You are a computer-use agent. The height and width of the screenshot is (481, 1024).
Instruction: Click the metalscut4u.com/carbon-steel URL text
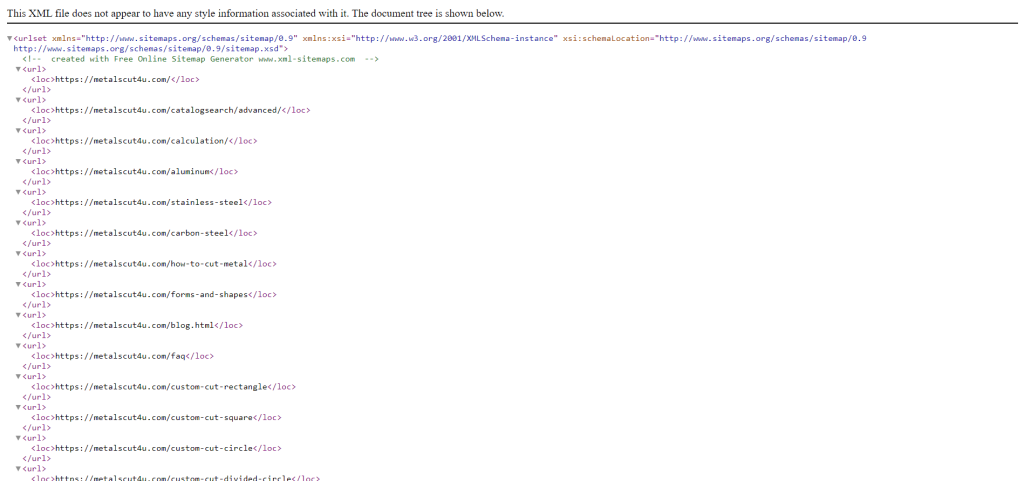click(x=142, y=233)
